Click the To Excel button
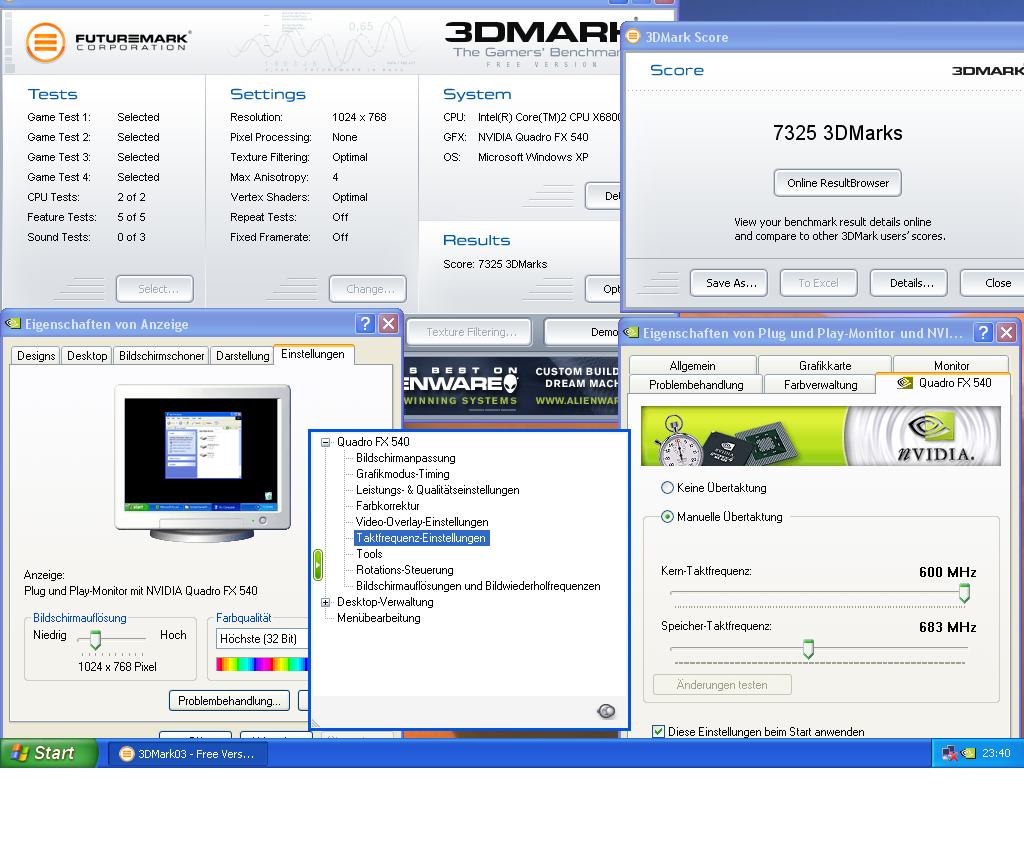 (x=818, y=283)
